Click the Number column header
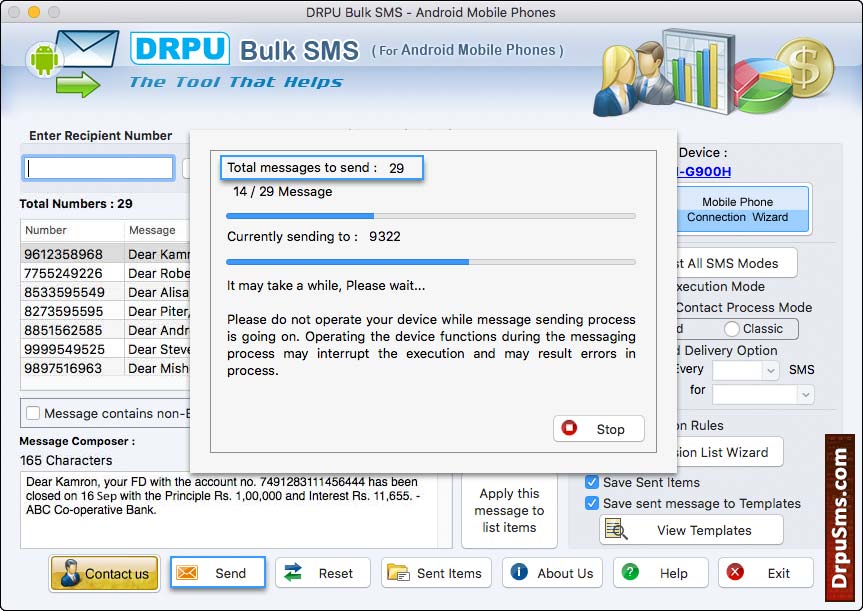 (72, 230)
